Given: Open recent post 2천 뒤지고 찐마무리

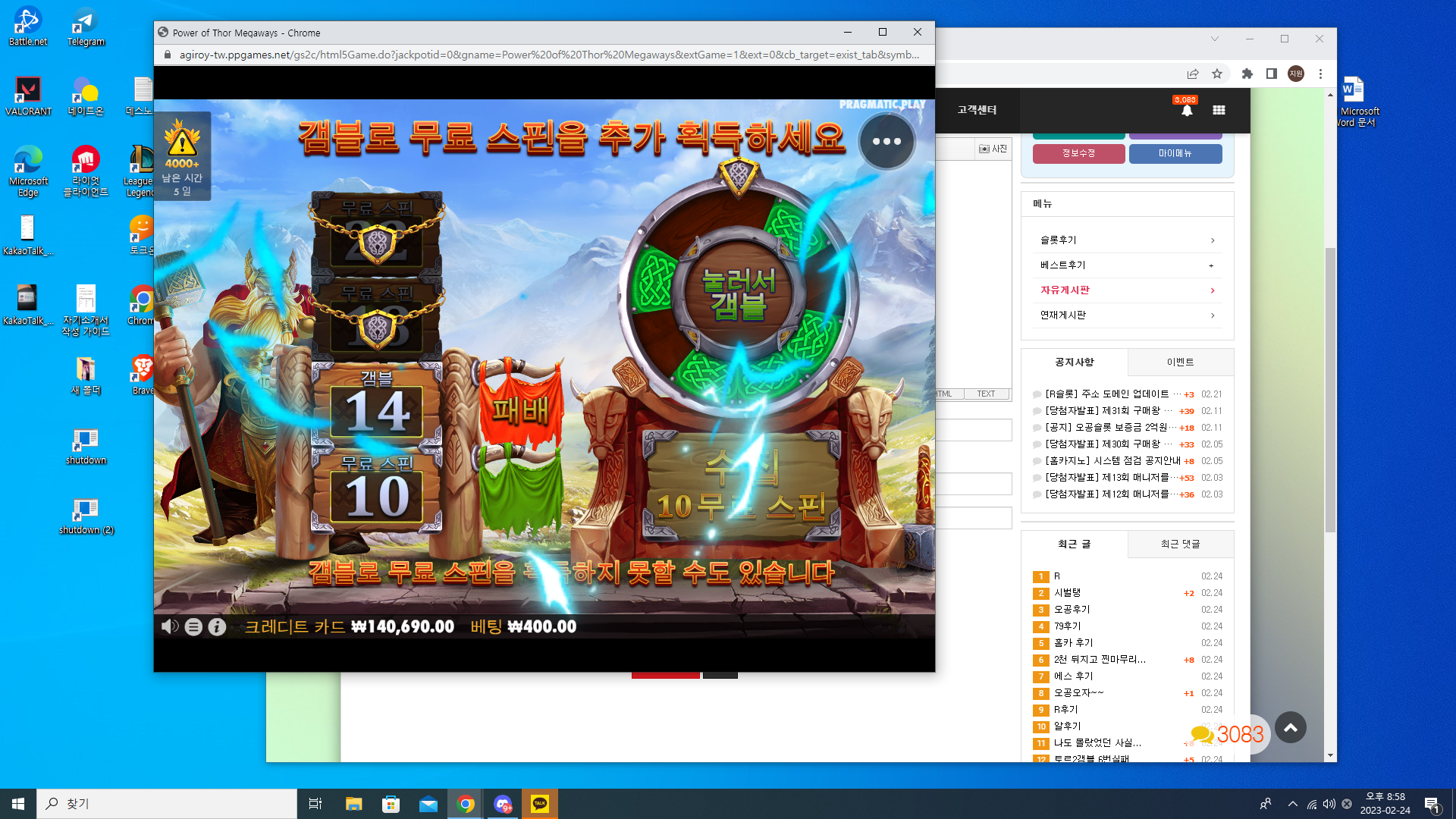Looking at the screenshot, I should [x=1100, y=660].
